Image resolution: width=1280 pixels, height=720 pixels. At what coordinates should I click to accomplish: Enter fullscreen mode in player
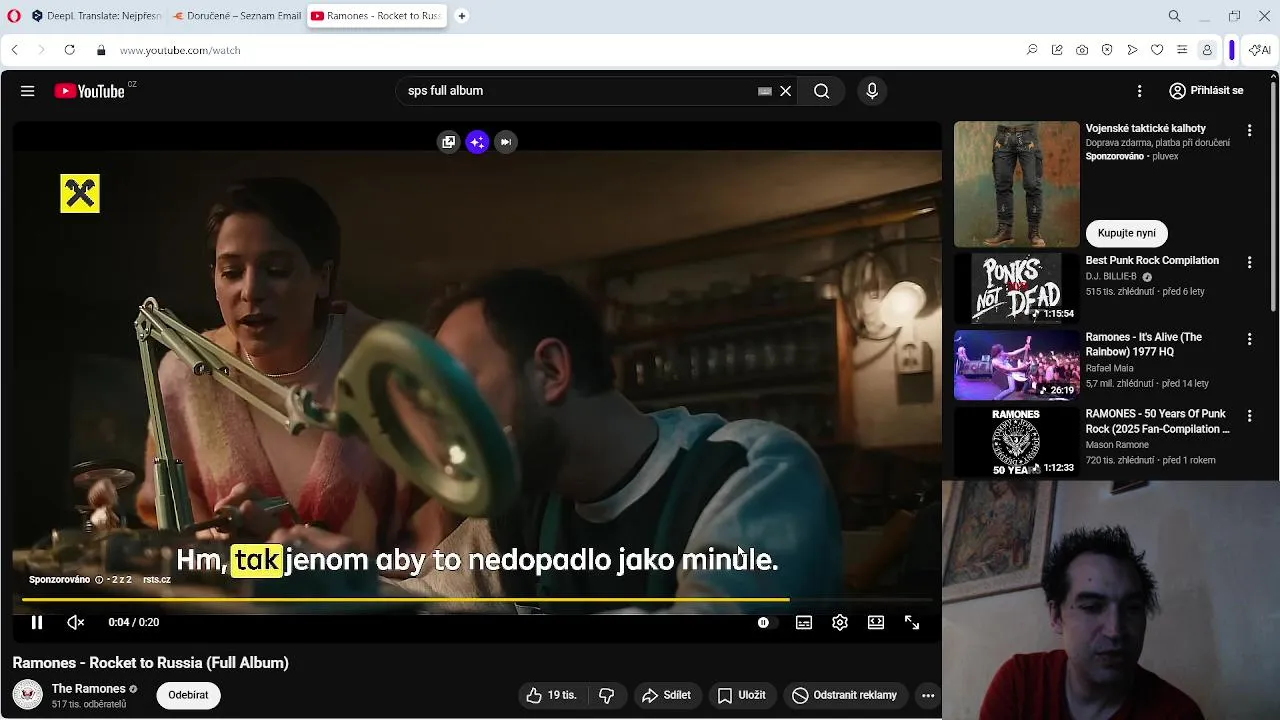[912, 622]
